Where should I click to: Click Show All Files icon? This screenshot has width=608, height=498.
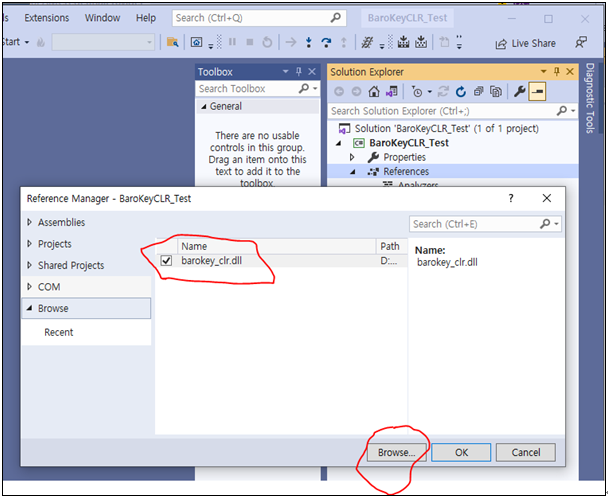(496, 92)
